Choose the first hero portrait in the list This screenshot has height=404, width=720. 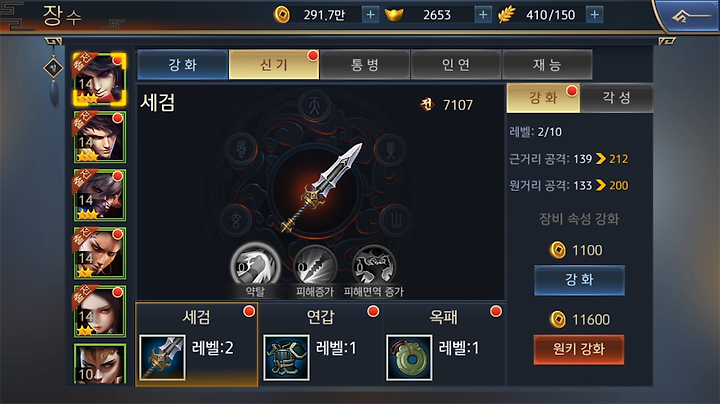click(99, 79)
